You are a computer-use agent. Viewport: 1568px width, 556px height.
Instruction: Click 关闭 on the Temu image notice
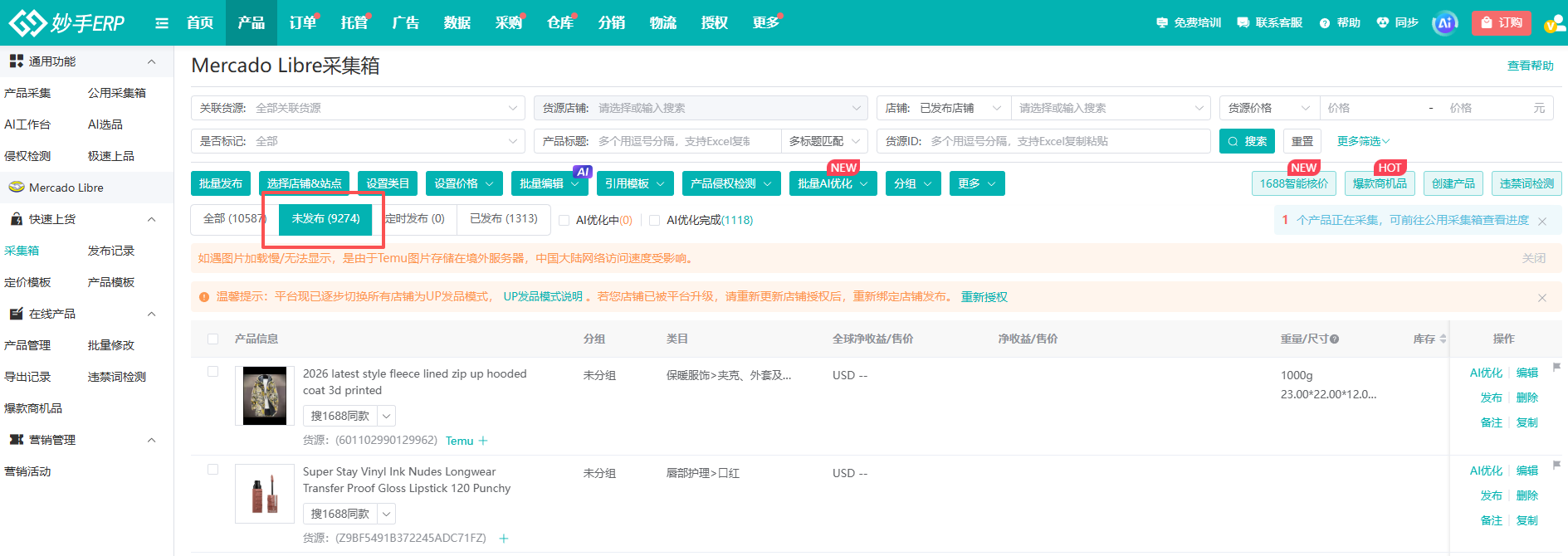(1534, 258)
